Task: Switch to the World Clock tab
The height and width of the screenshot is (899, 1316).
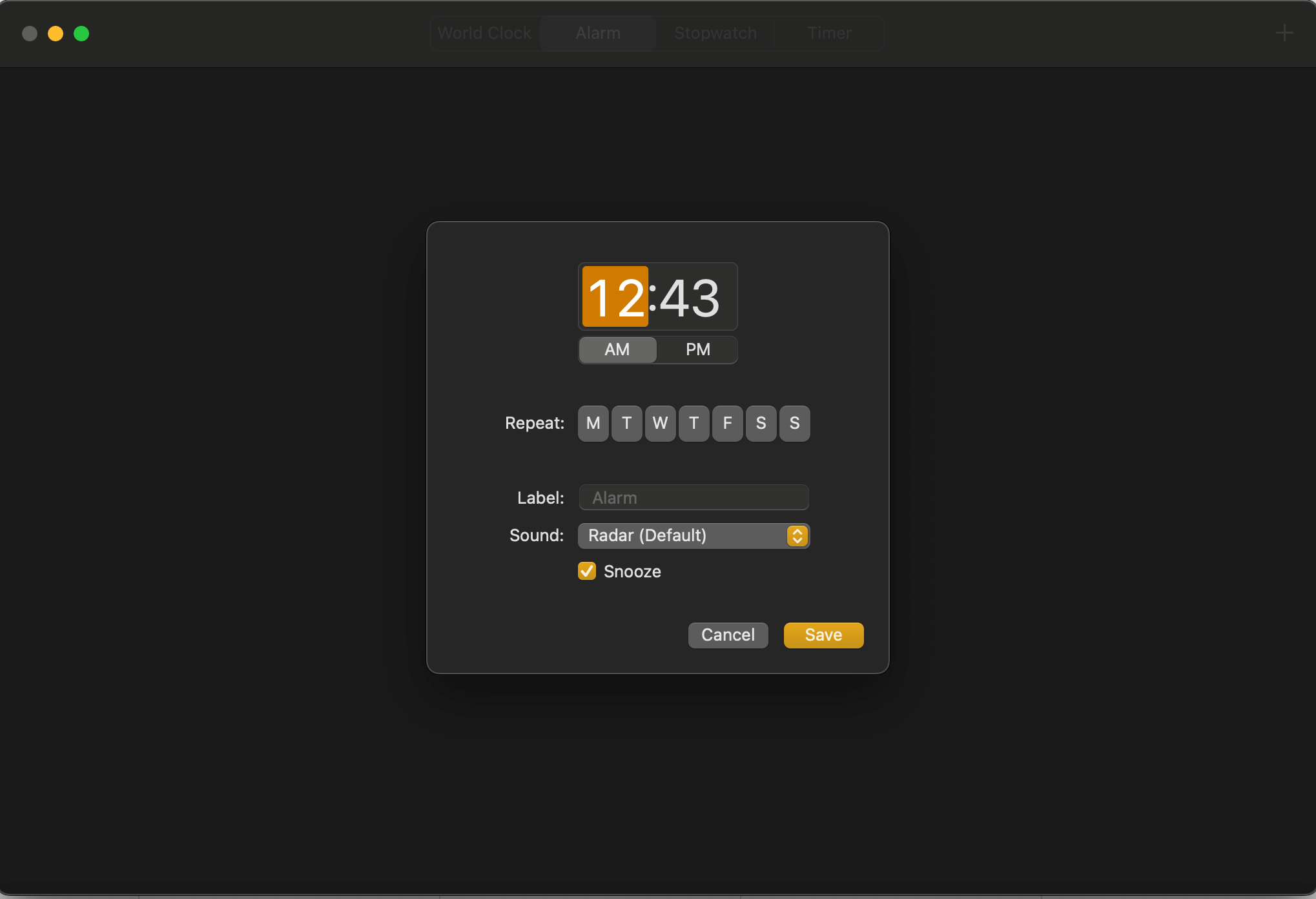Action: pos(484,33)
